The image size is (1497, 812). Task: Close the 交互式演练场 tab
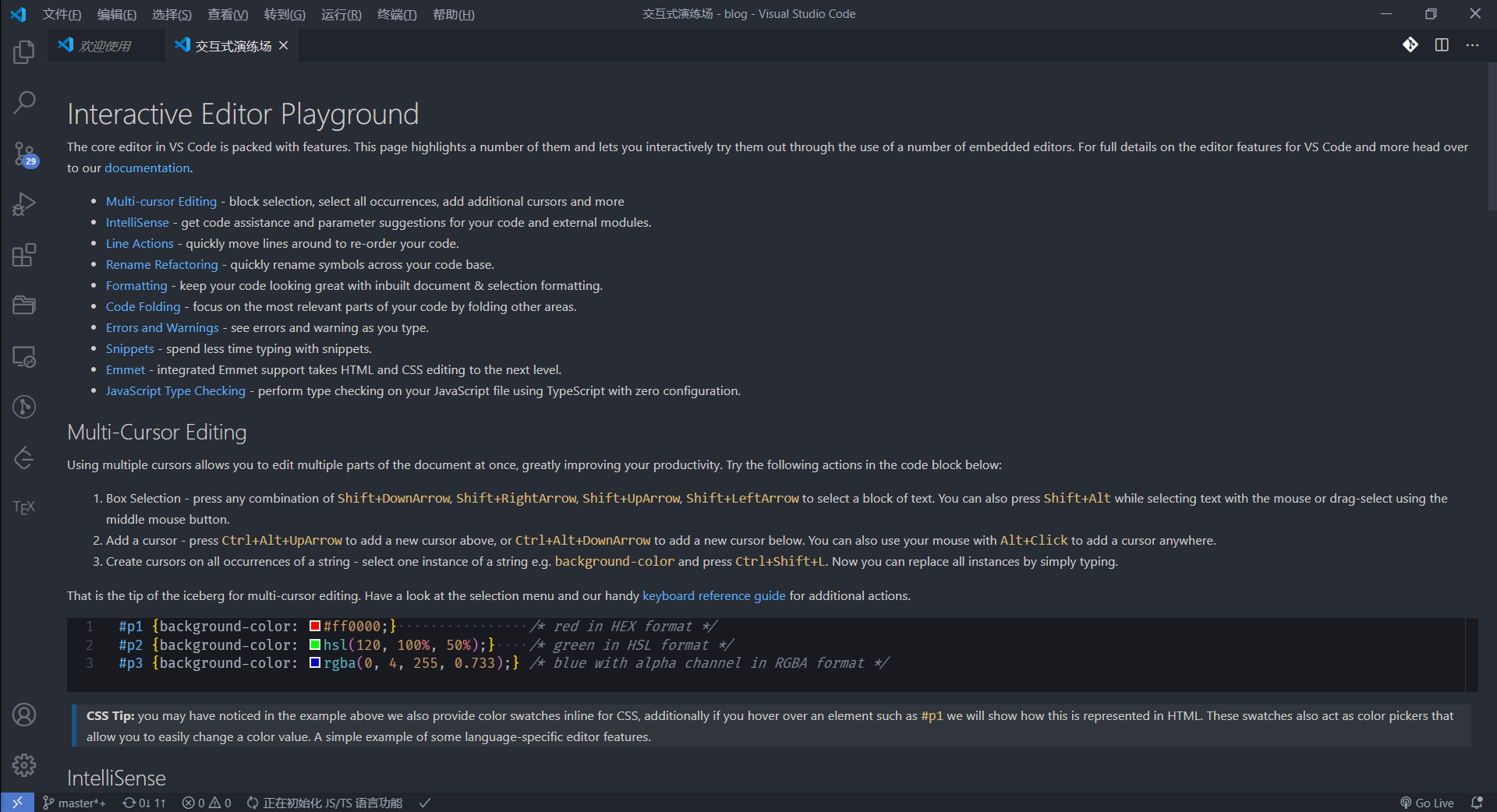(284, 46)
